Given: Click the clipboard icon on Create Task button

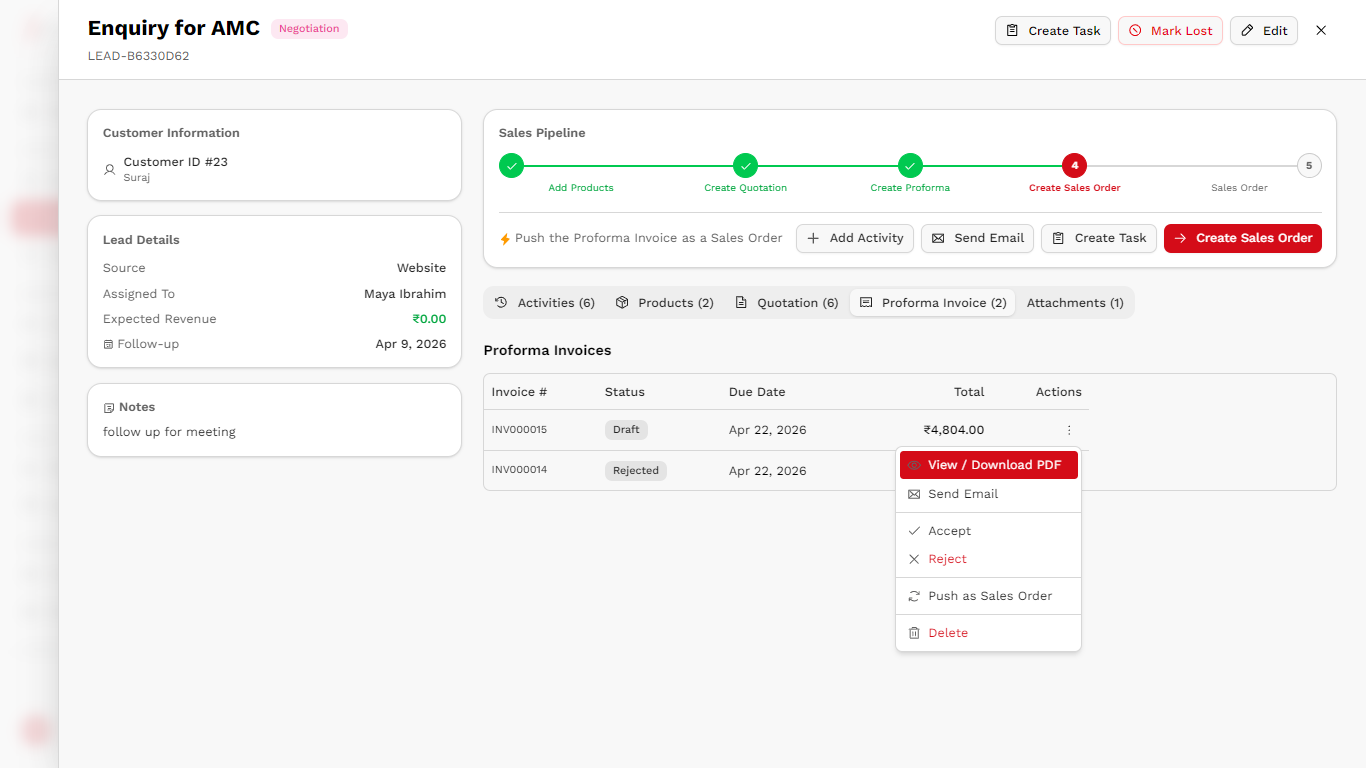Looking at the screenshot, I should tap(1057, 238).
